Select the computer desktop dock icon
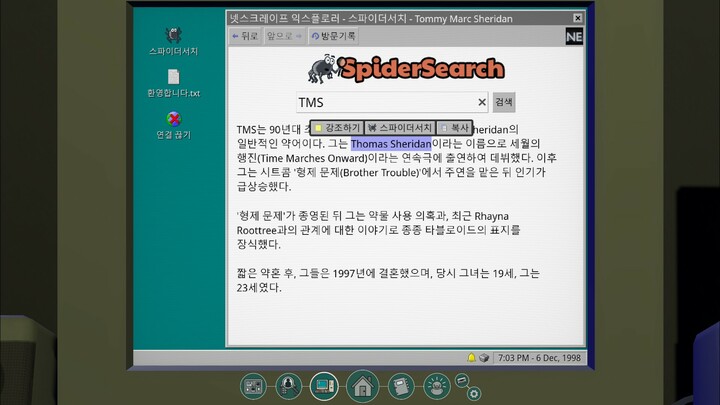Screen dimensions: 720x405 point(324,384)
